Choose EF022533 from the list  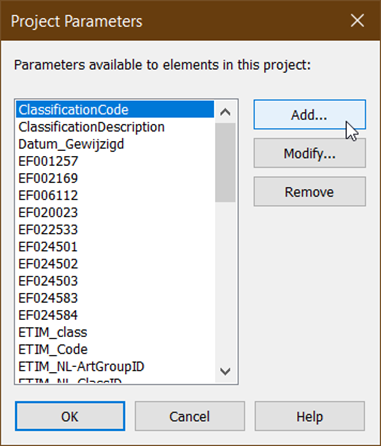[x=115, y=230]
